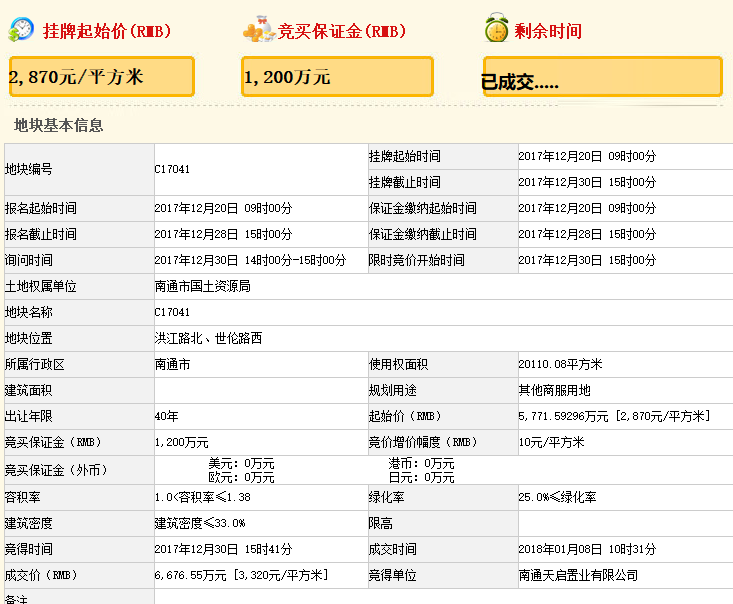Select the area value 20110.08平方米

tap(561, 364)
